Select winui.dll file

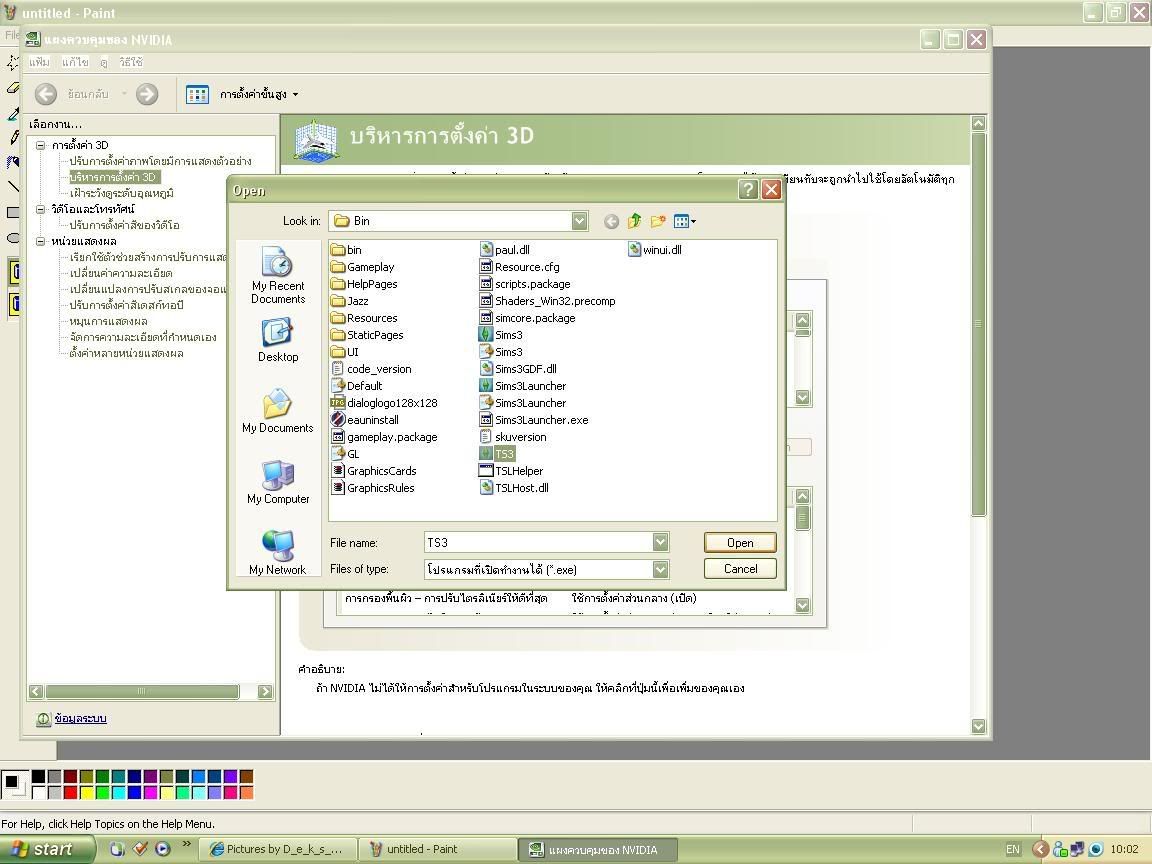655,251
